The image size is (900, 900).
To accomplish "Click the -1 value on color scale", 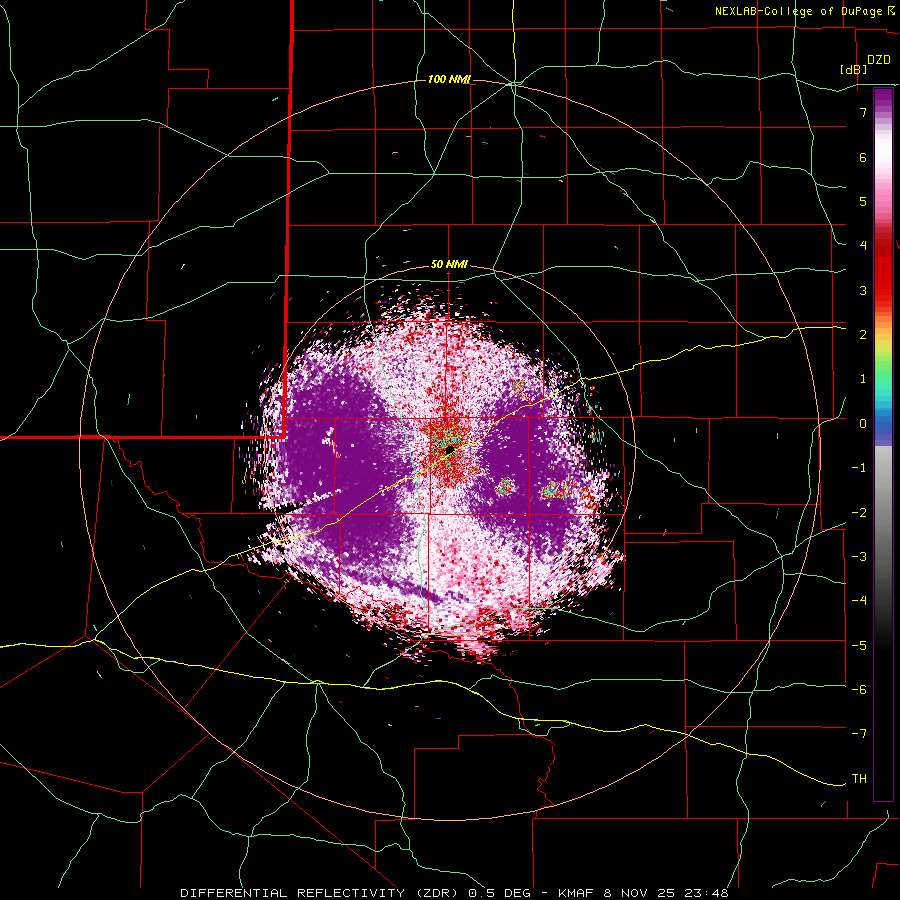I will 859,468.
